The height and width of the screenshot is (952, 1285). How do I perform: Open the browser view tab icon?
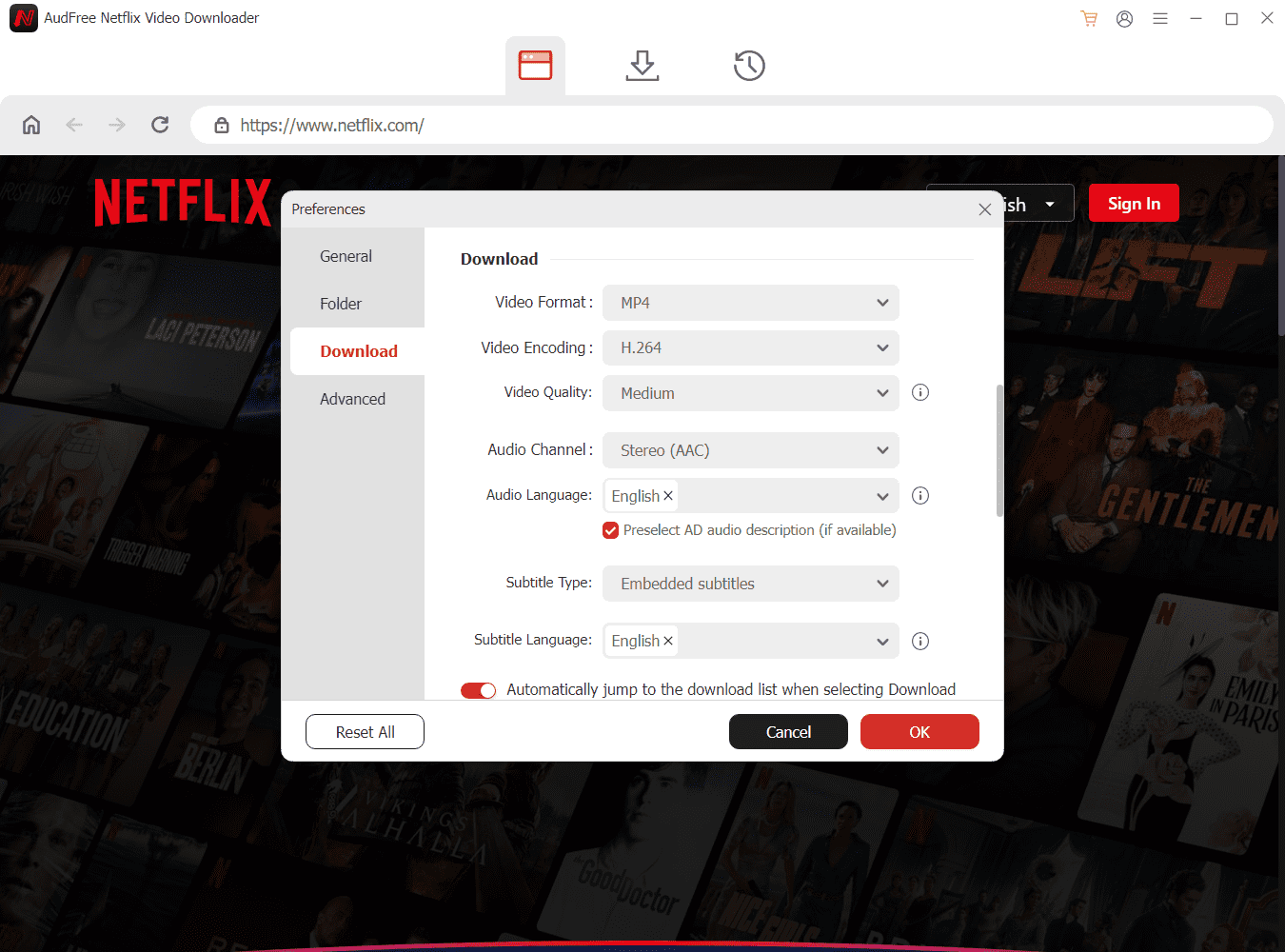coord(535,66)
